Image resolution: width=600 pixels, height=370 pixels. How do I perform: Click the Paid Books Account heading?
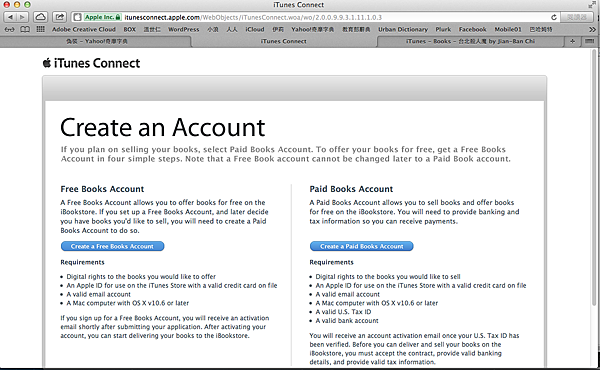351,189
